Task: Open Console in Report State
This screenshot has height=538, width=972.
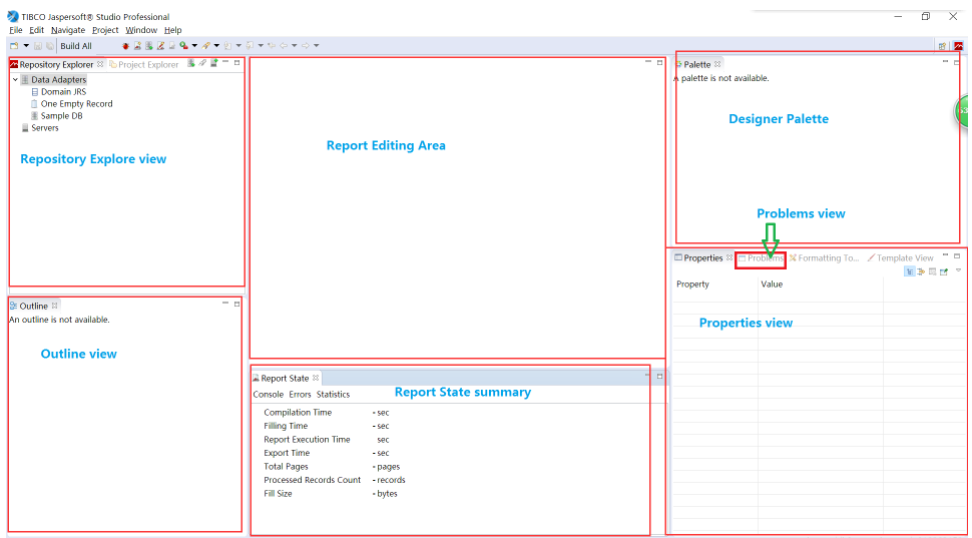Action: click(x=268, y=394)
